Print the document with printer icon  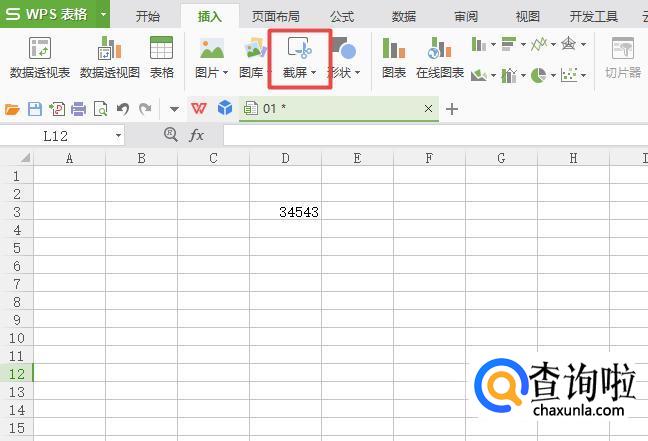coord(79,109)
